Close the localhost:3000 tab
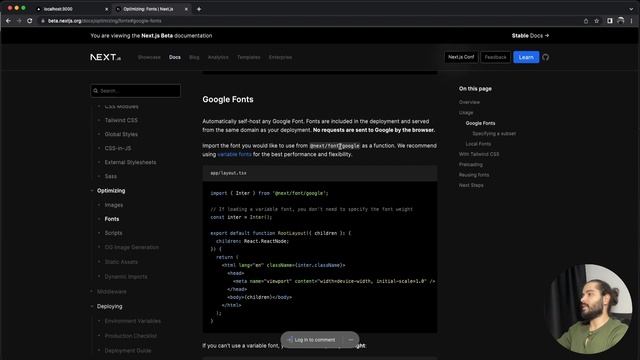Viewport: 640px width, 360px height. tap(107, 9)
